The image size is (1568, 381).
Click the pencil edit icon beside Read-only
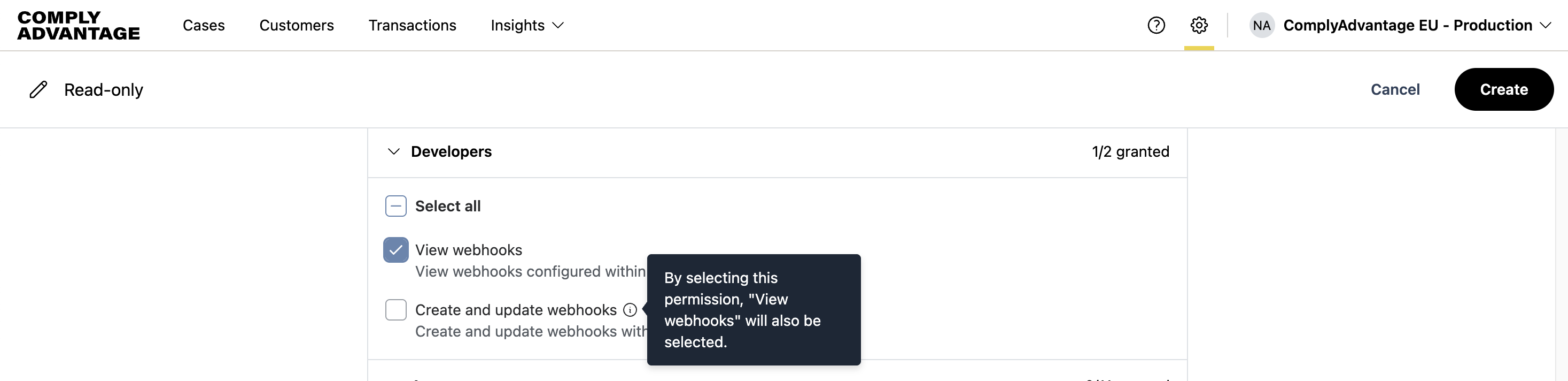(38, 89)
